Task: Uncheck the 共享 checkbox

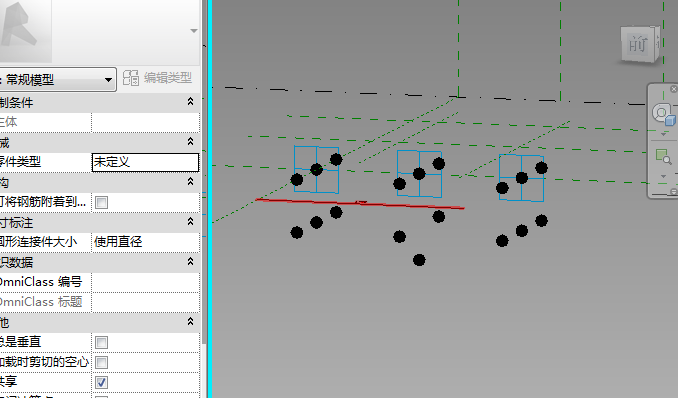Action: tap(102, 382)
